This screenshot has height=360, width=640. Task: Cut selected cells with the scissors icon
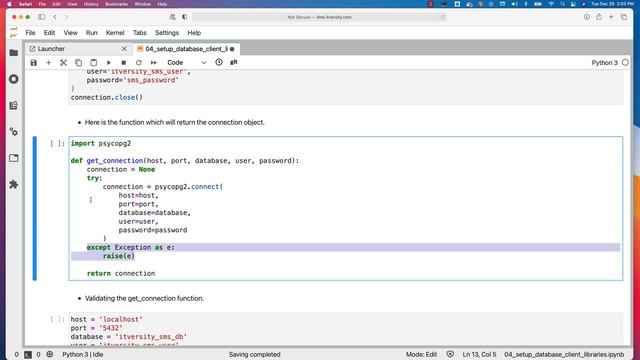(63, 62)
